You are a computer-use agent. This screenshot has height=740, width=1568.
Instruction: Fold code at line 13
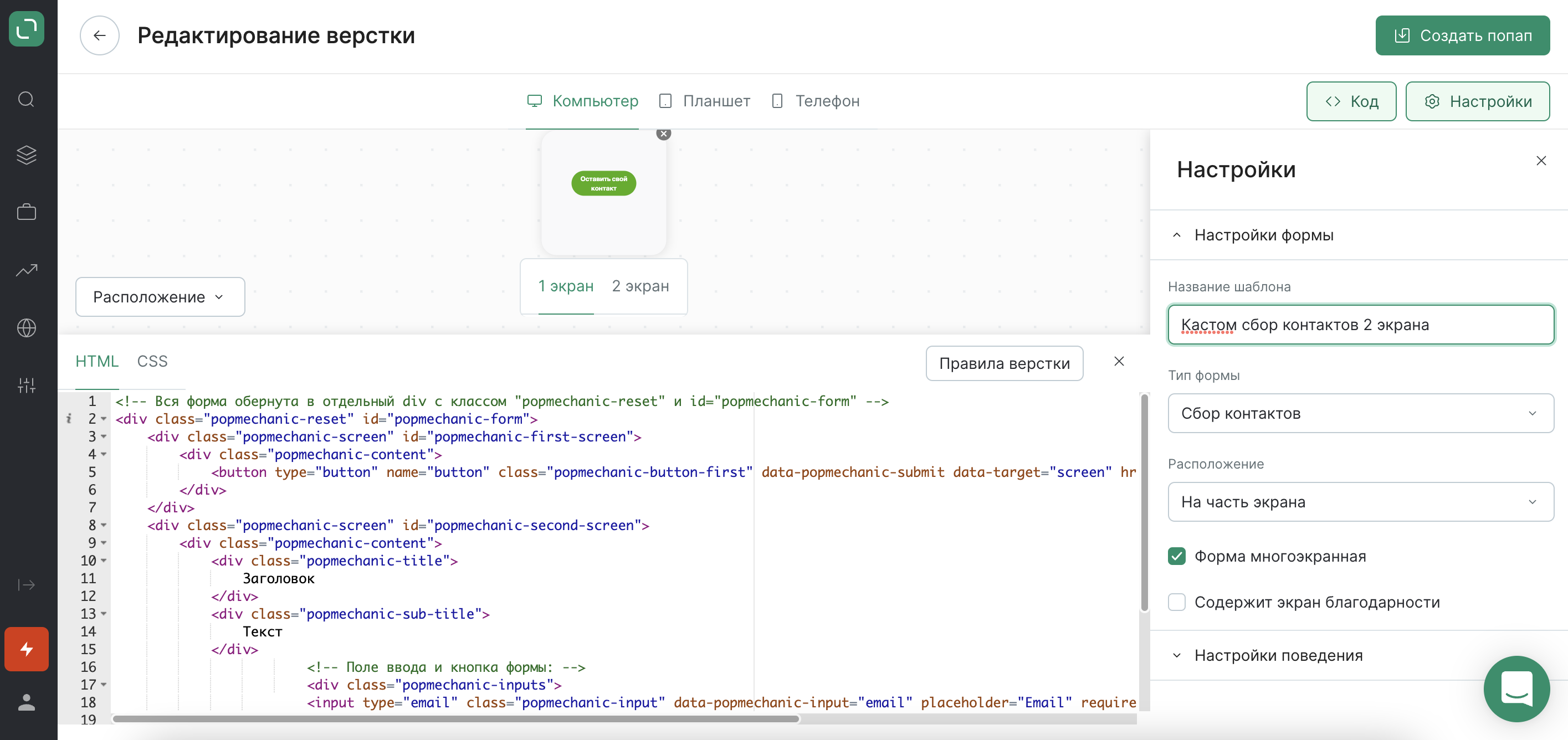(x=104, y=613)
